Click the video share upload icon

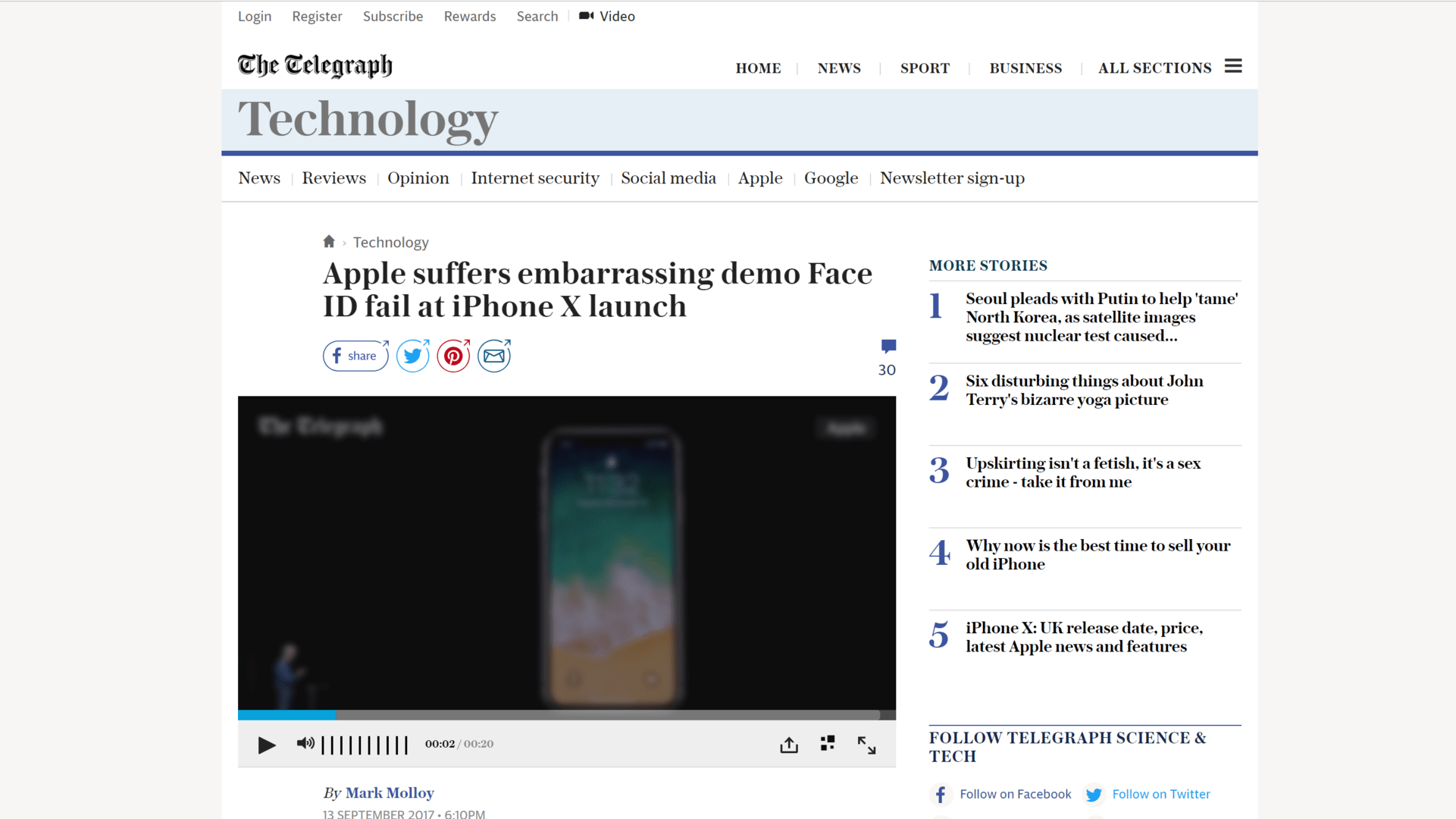(x=789, y=745)
